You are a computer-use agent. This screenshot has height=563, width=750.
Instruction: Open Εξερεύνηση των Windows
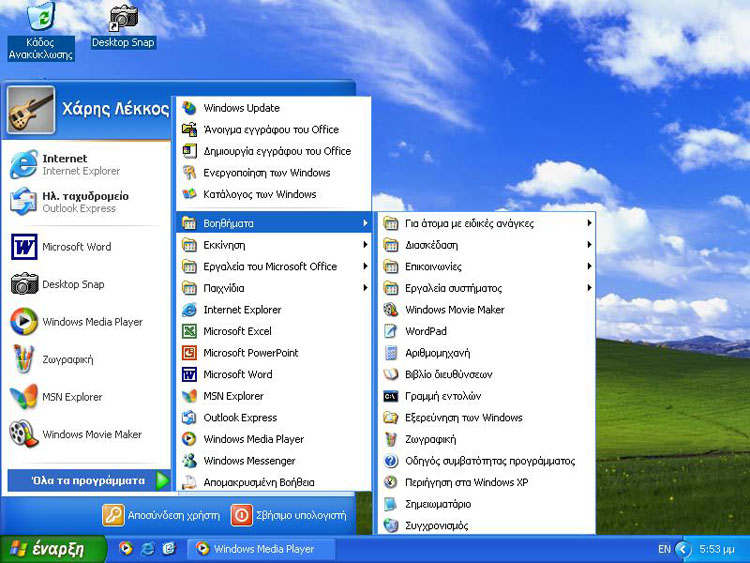[487, 418]
